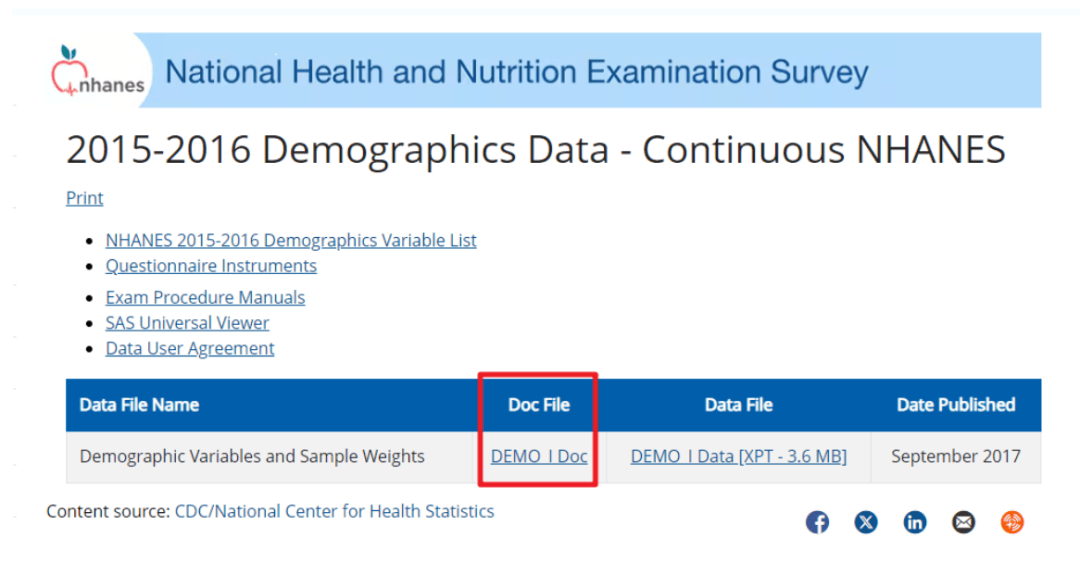Click the Doc File column header
Viewport: 1080px width, 562px height.
(539, 405)
